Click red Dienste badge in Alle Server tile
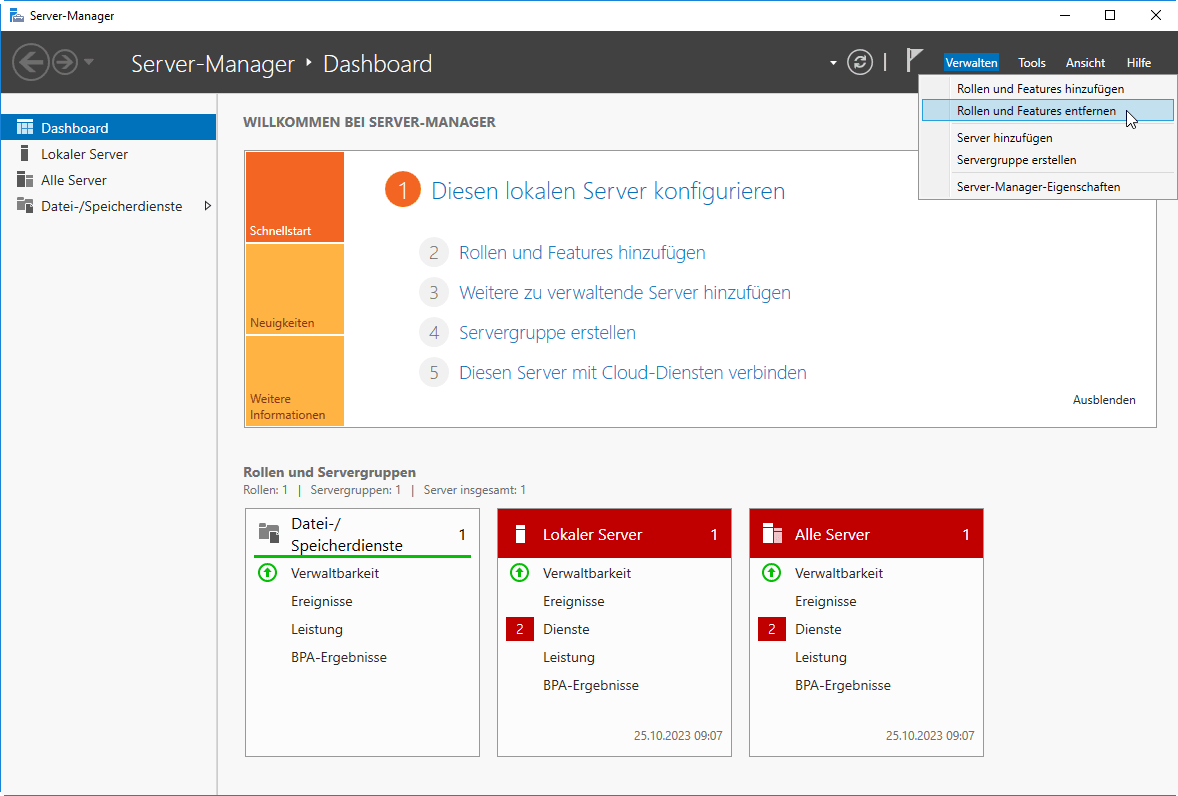This screenshot has height=796, width=1178. click(x=771, y=629)
